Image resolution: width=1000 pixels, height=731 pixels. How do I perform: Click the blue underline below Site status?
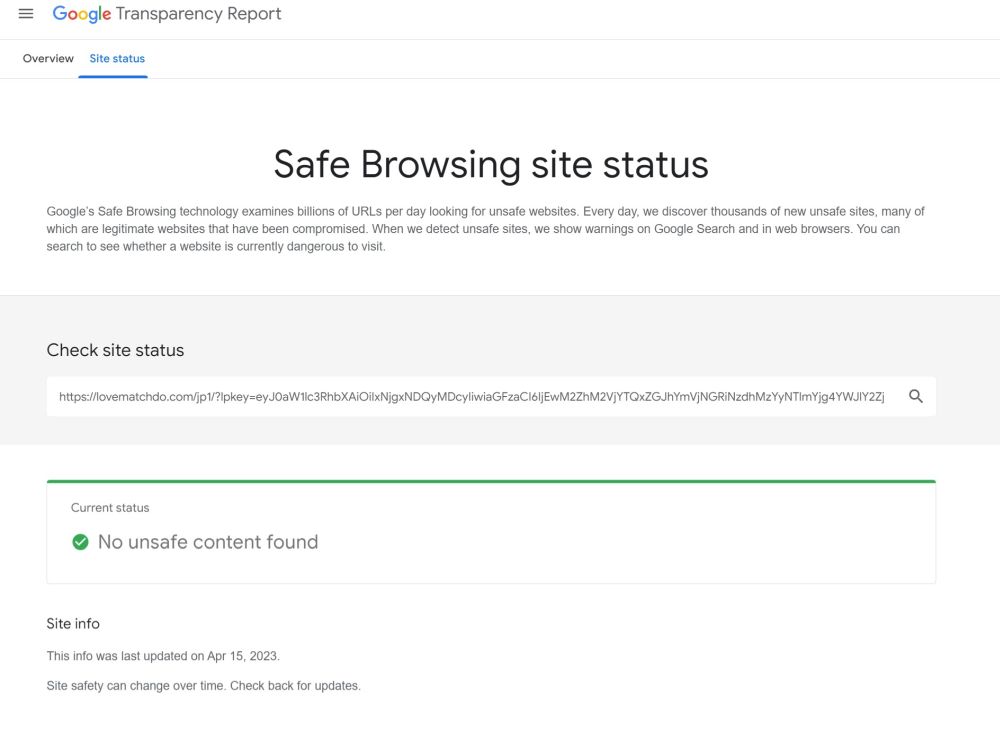pos(113,77)
